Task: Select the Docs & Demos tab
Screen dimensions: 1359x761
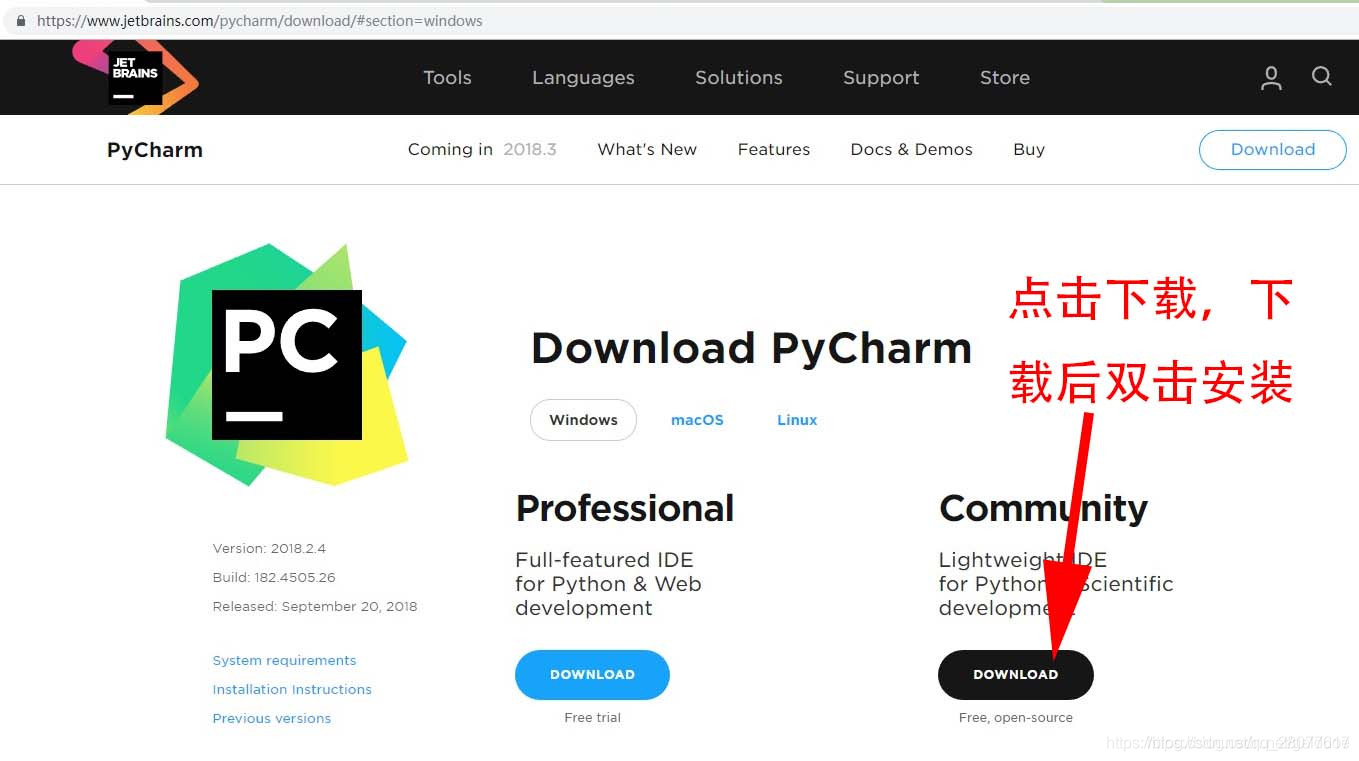Action: (x=911, y=149)
